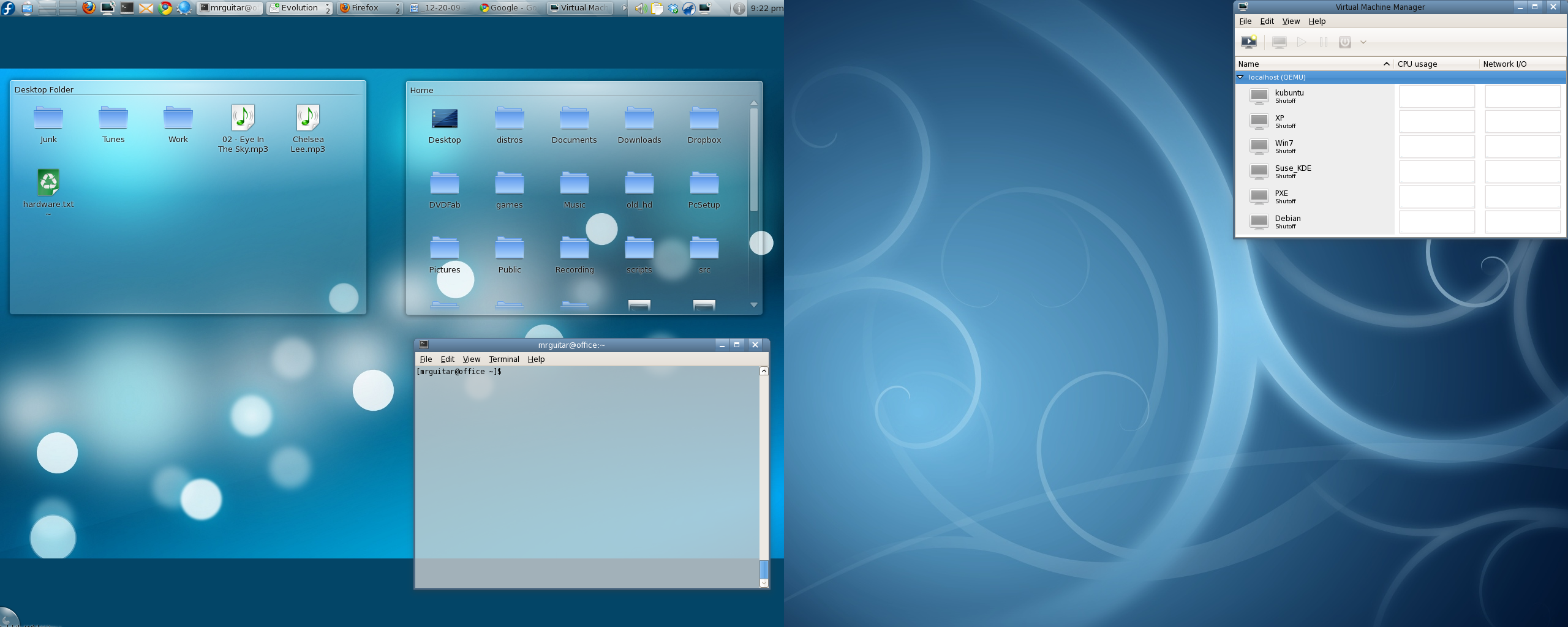
Task: Open the mail envelope launcher in the panel
Action: (x=146, y=8)
